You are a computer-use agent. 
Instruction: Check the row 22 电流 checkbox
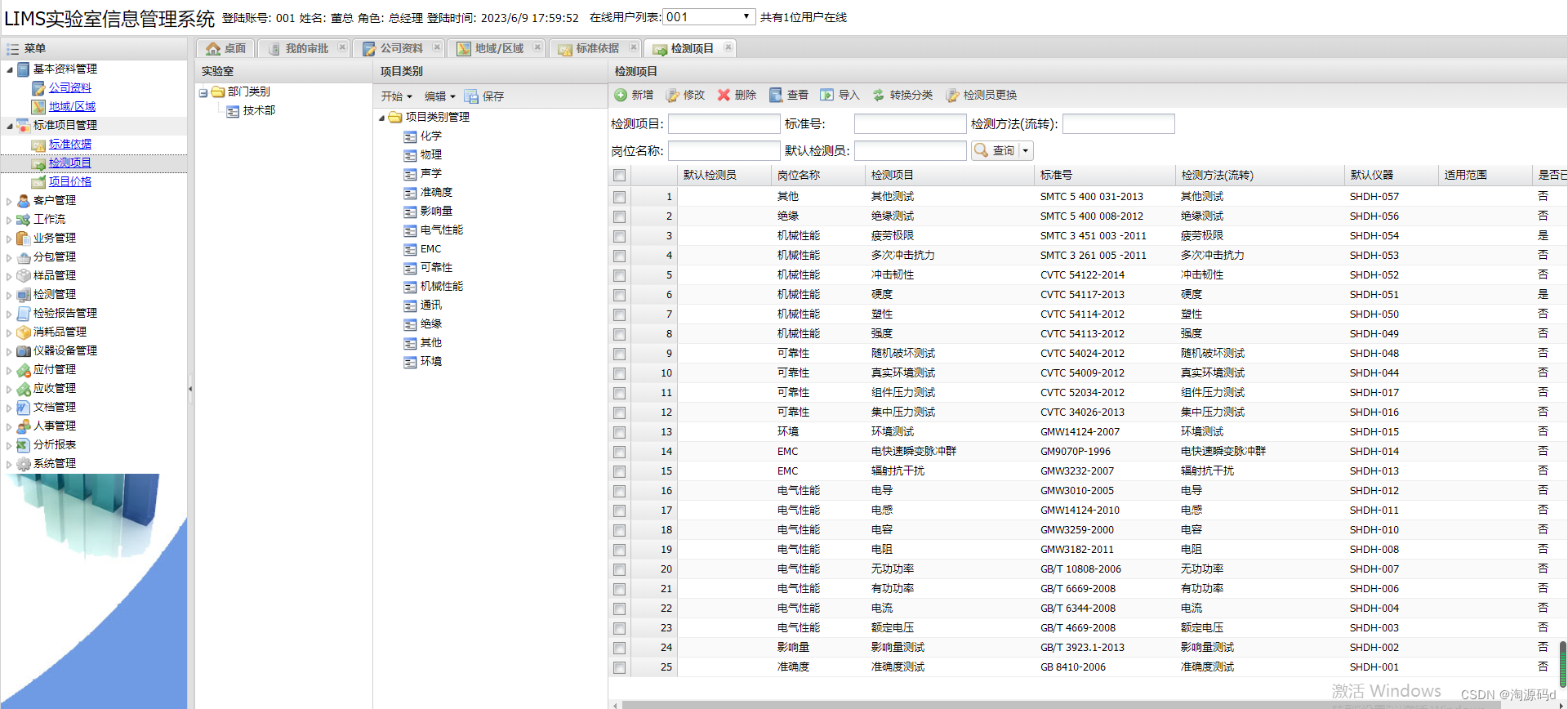[x=620, y=609]
